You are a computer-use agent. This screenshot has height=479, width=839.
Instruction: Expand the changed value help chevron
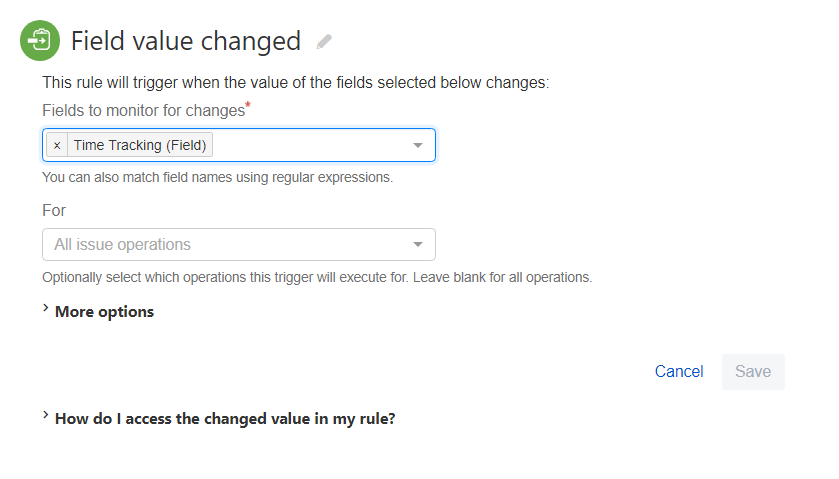click(46, 417)
